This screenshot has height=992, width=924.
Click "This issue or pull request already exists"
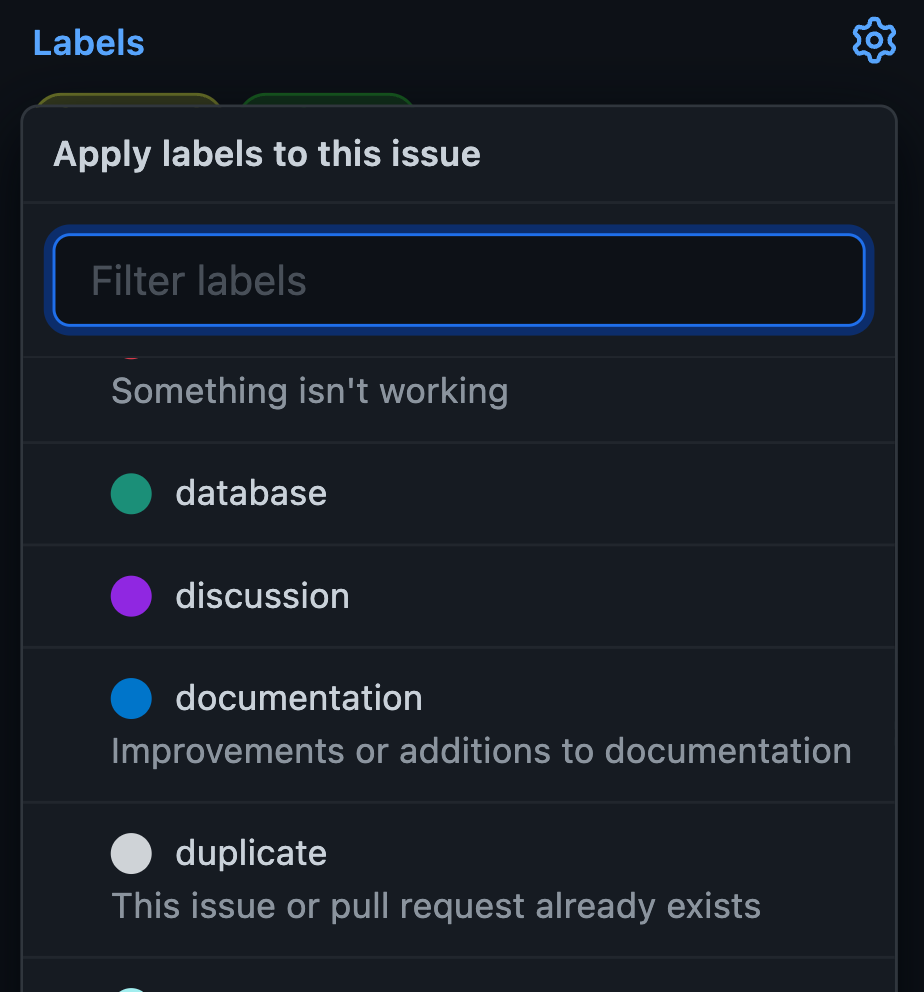tap(436, 906)
